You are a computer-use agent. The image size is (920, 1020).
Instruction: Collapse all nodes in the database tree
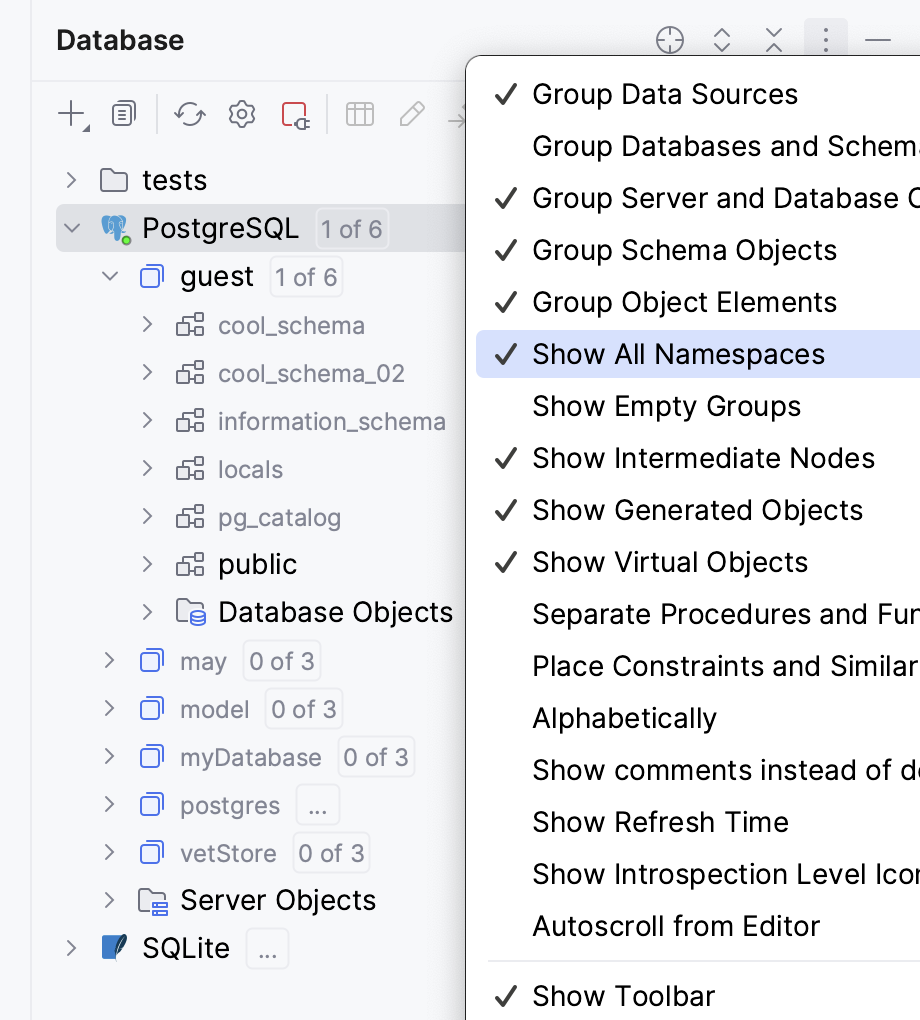[773, 40]
